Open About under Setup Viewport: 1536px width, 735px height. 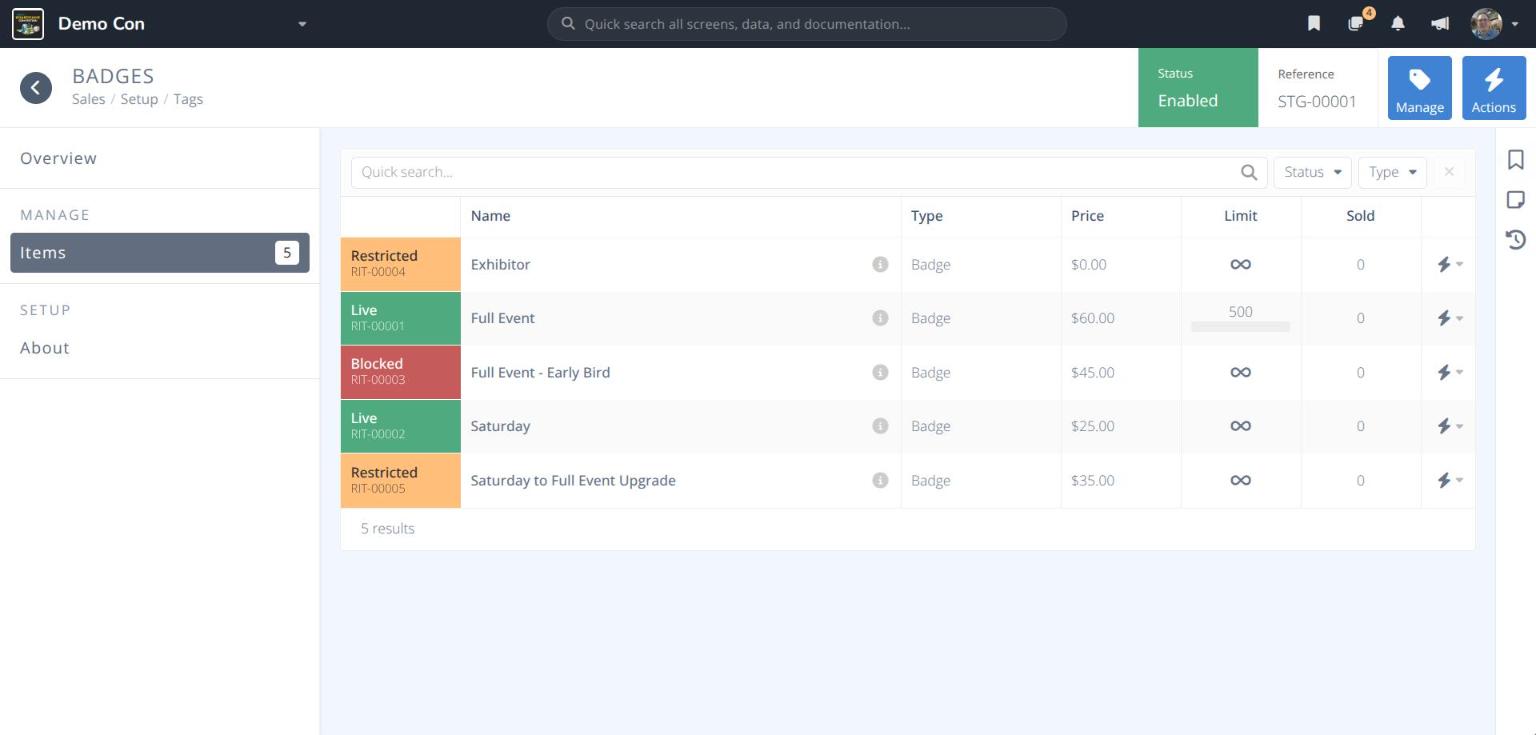160,348
